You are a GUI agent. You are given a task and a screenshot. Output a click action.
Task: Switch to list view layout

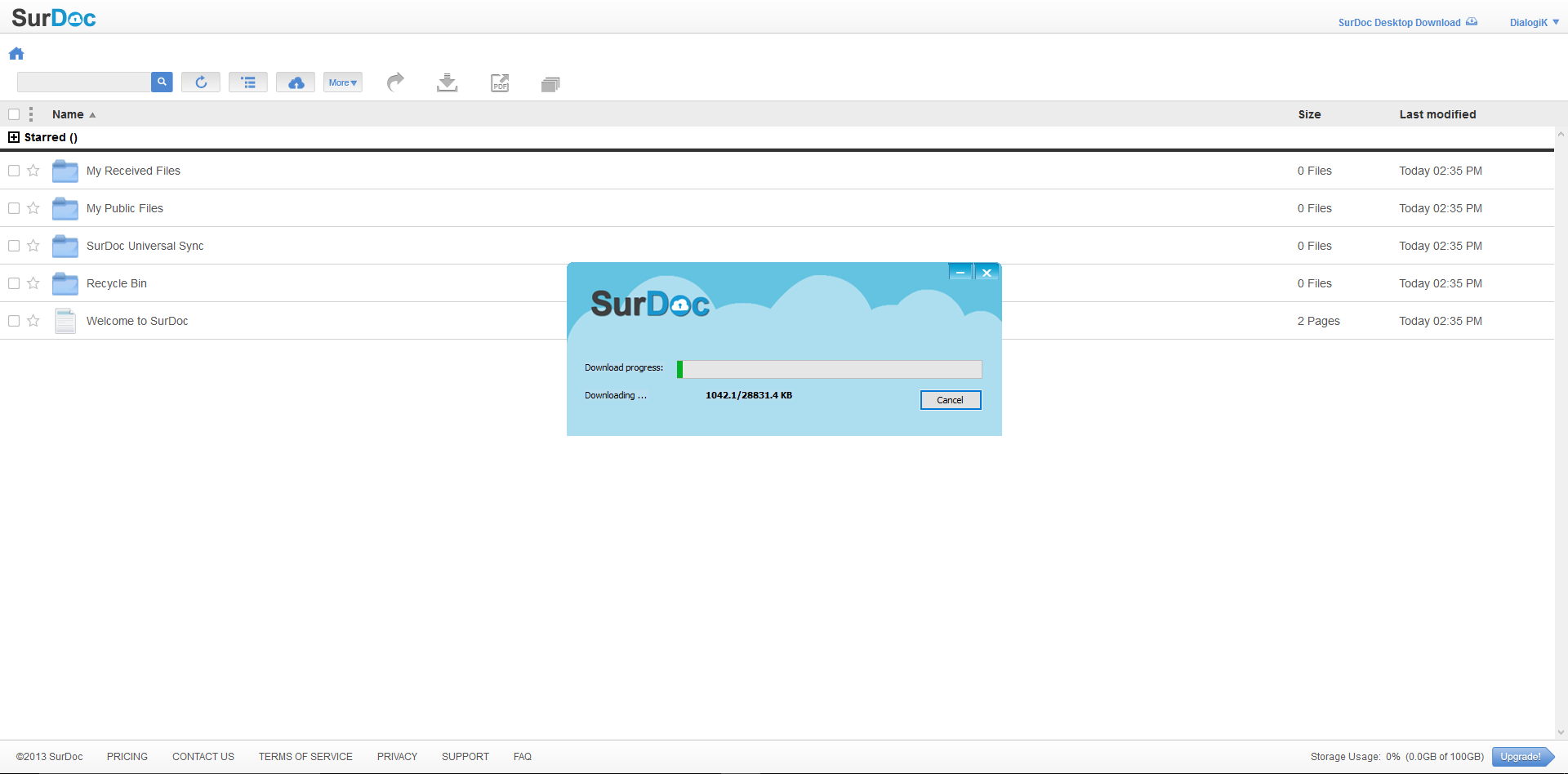coord(248,82)
